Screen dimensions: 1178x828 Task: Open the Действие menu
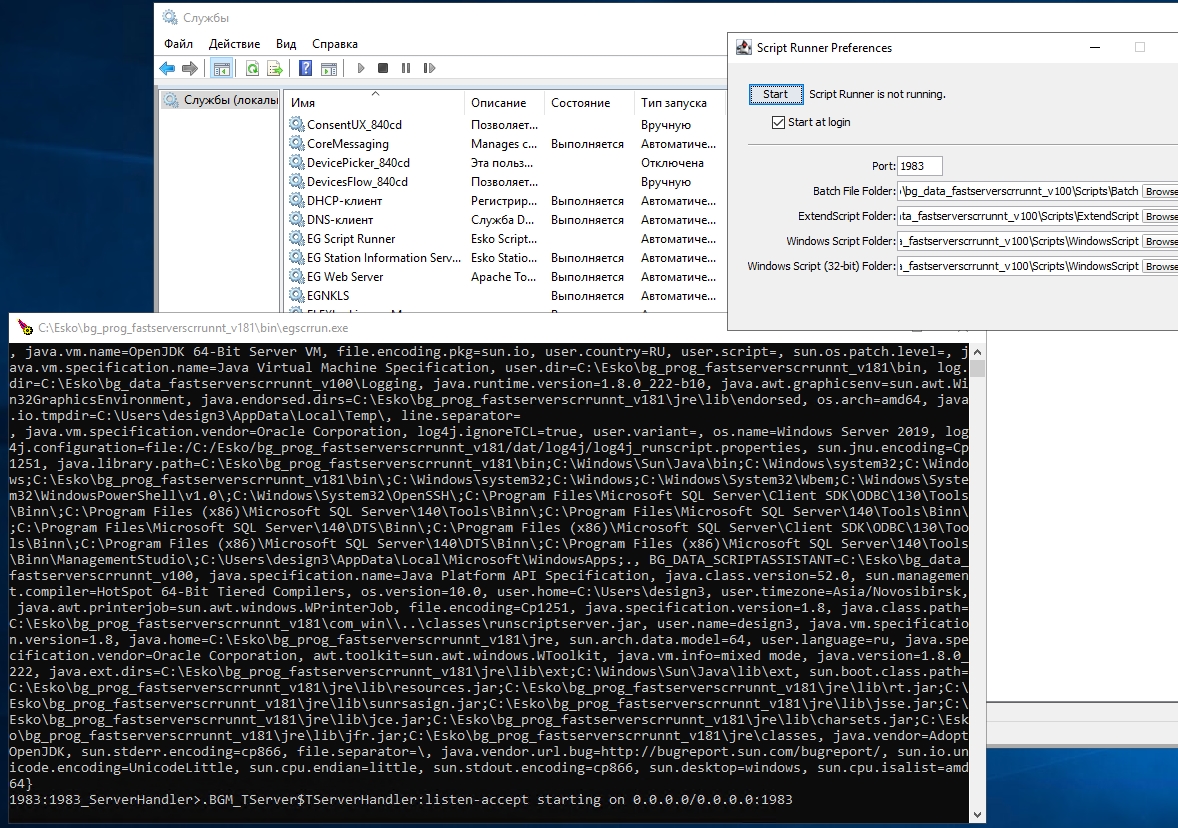(x=233, y=43)
